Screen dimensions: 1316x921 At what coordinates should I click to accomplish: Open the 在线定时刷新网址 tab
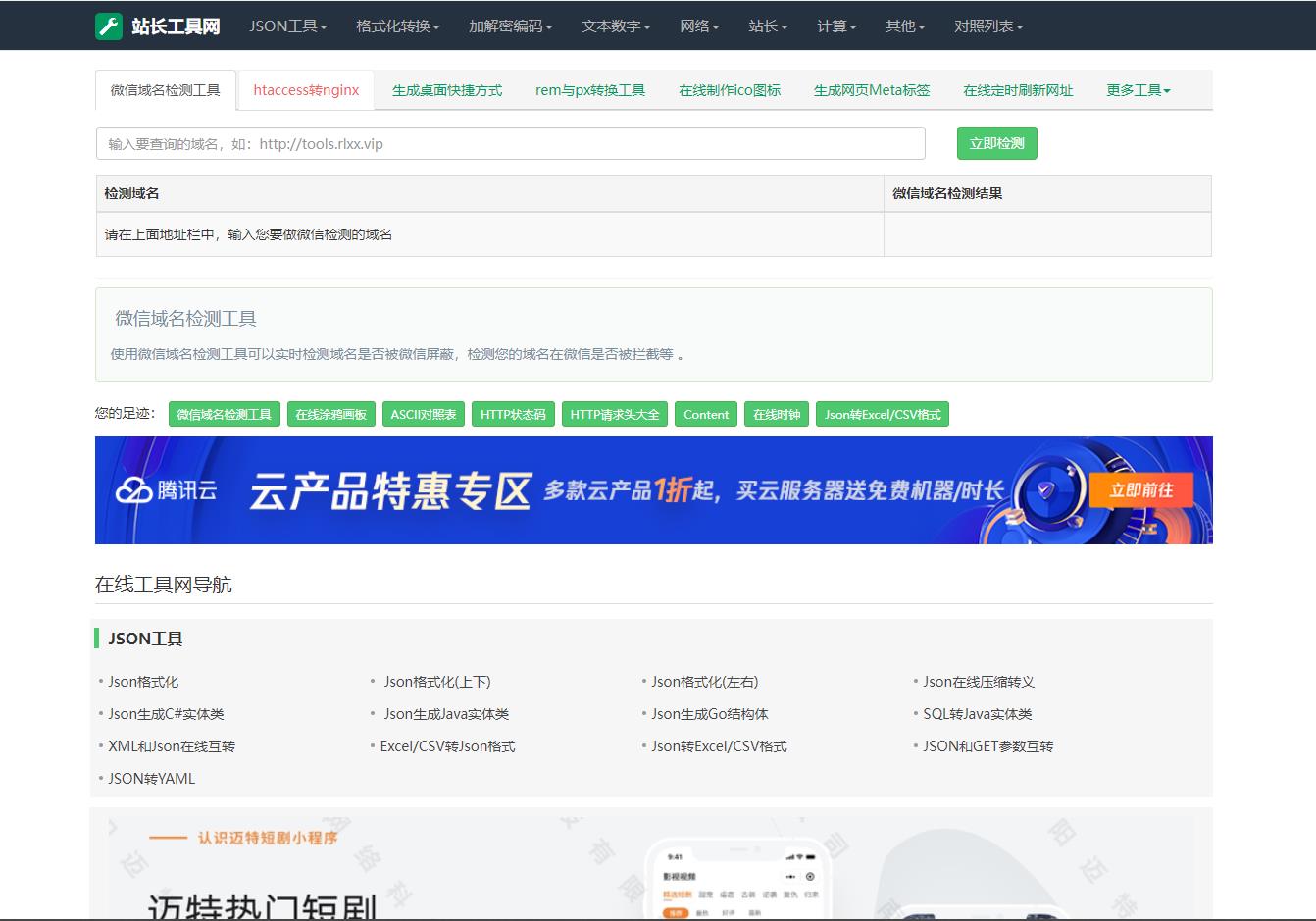pyautogui.click(x=1018, y=90)
